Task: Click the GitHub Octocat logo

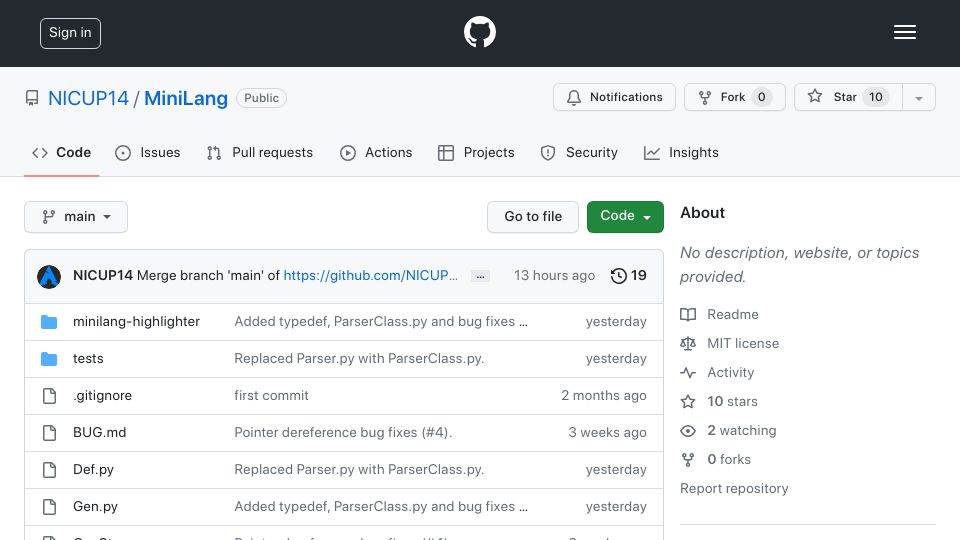Action: [x=479, y=32]
